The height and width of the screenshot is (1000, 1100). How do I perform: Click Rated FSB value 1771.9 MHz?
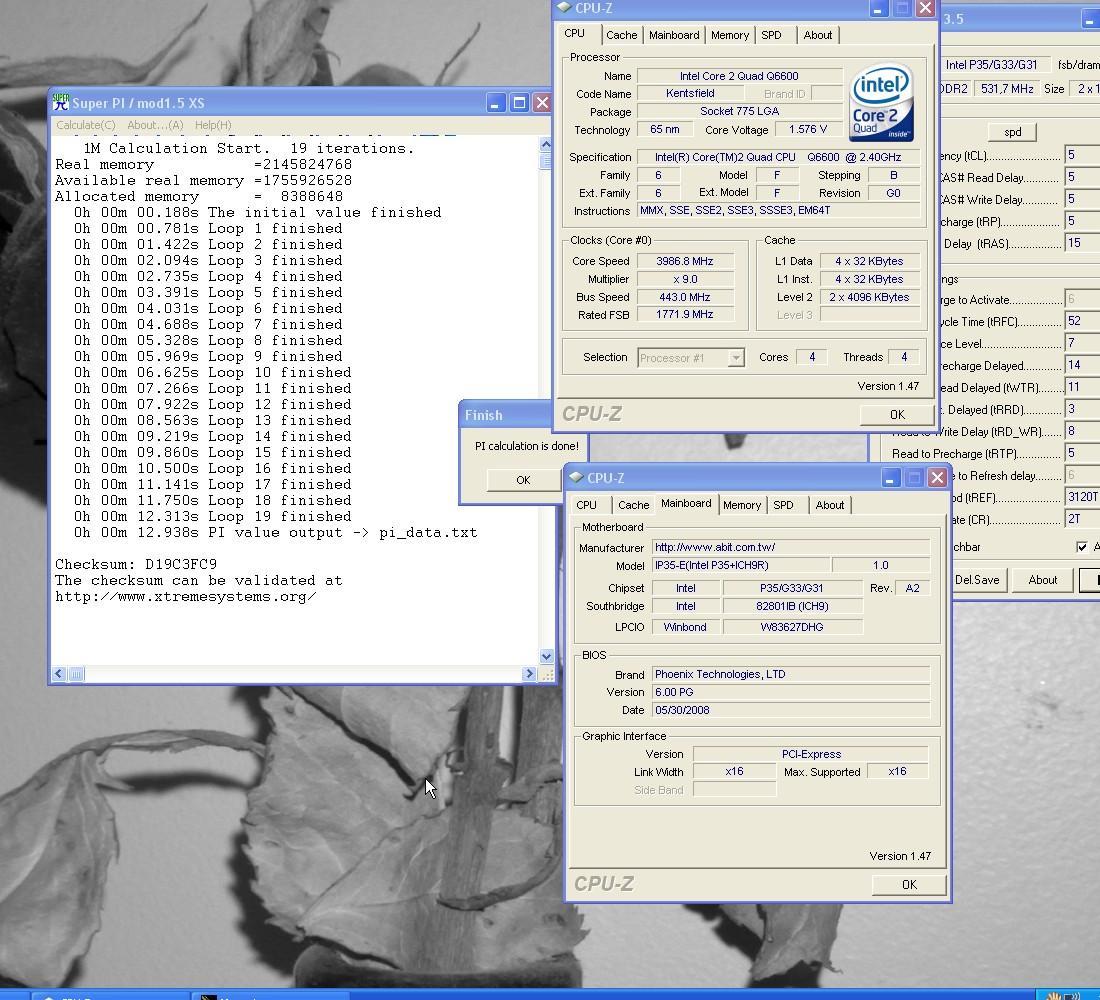coord(685,314)
